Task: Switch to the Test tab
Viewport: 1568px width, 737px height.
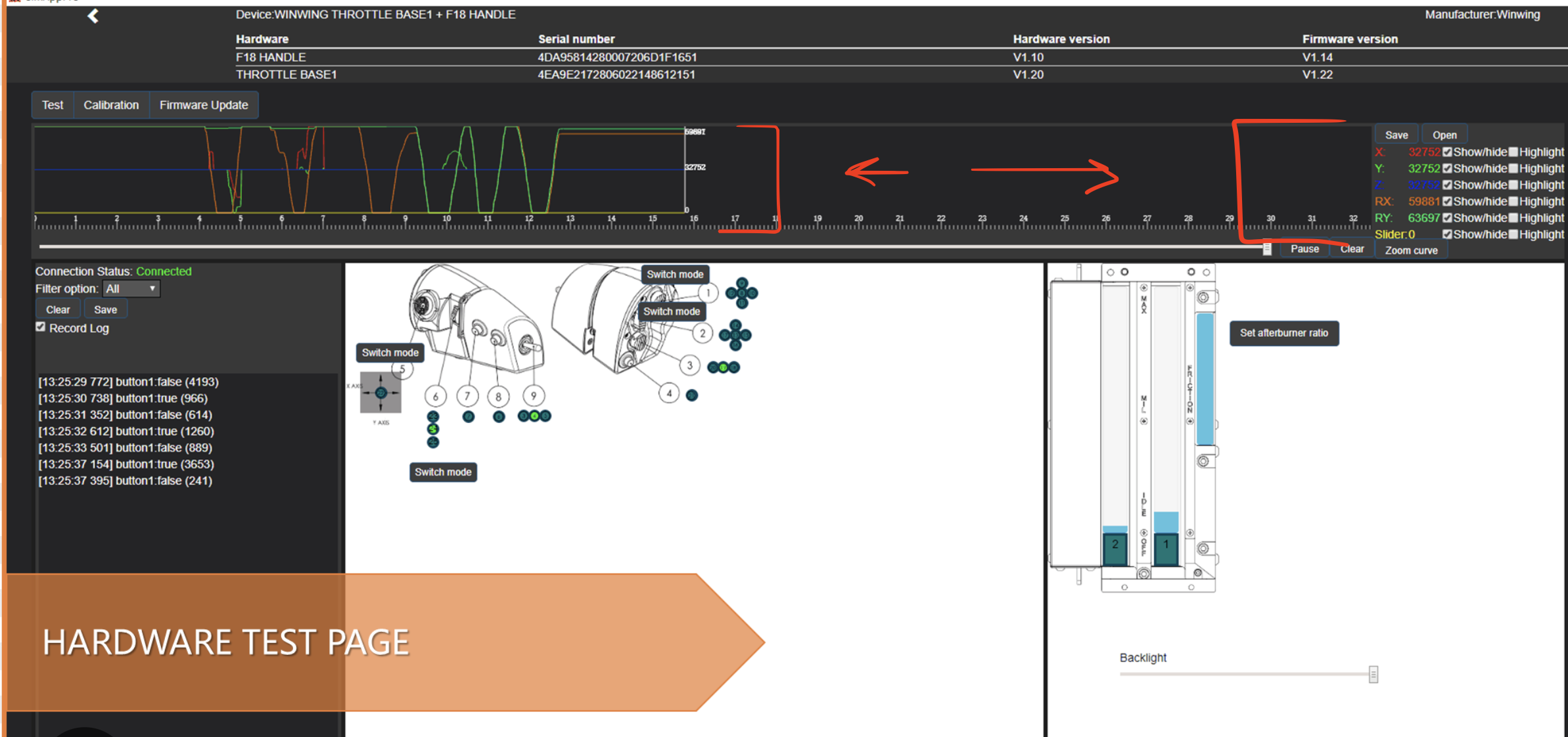Action: [53, 105]
